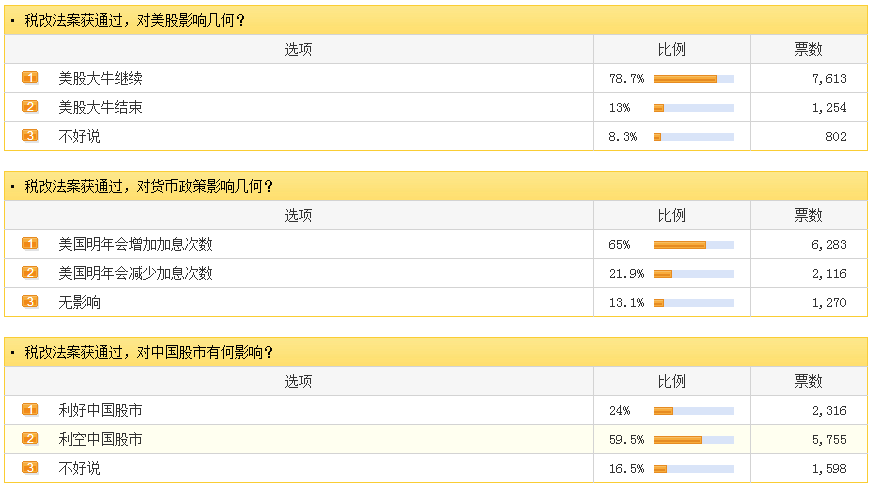Click the 65% progress bar
This screenshot has width=872, height=487.
pos(693,245)
